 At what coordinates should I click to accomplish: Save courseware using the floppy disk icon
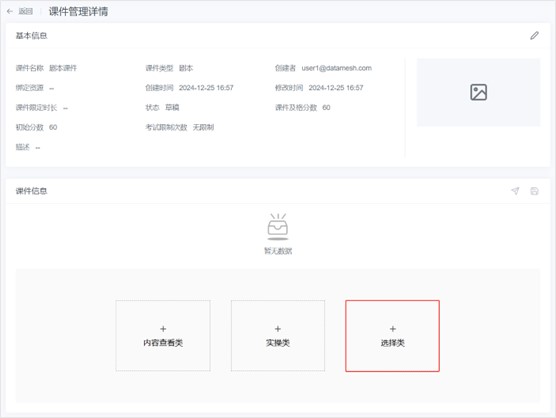(x=534, y=191)
